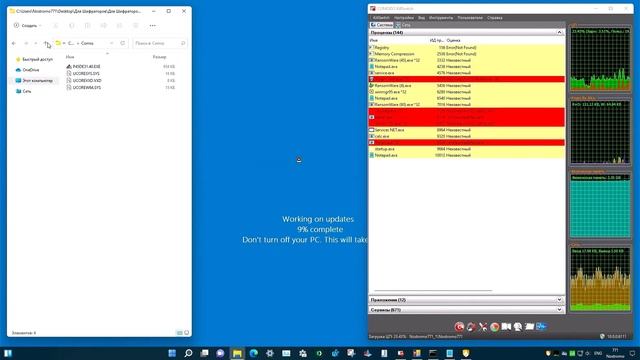The height and width of the screenshot is (360, 640).
Task: Click the open book icon in KillSwitch bottom toolbar
Action: tap(506, 327)
